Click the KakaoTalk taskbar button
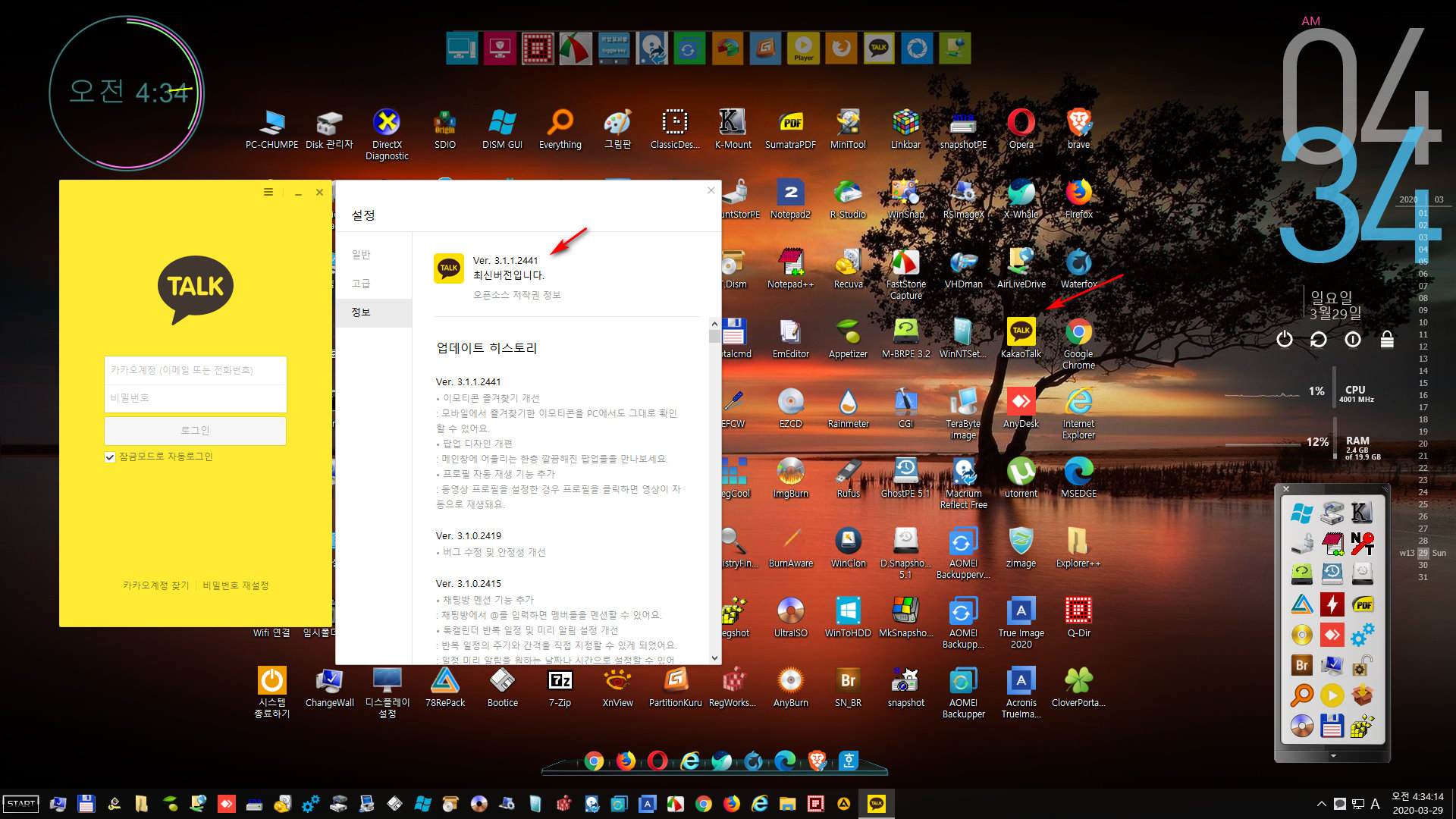 877,804
